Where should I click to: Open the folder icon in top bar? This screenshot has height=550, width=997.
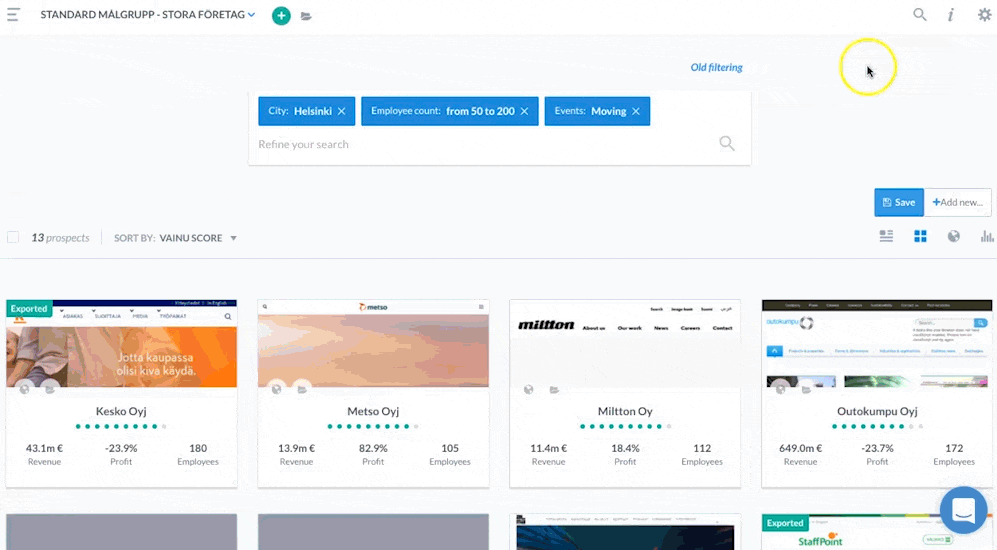click(x=306, y=16)
